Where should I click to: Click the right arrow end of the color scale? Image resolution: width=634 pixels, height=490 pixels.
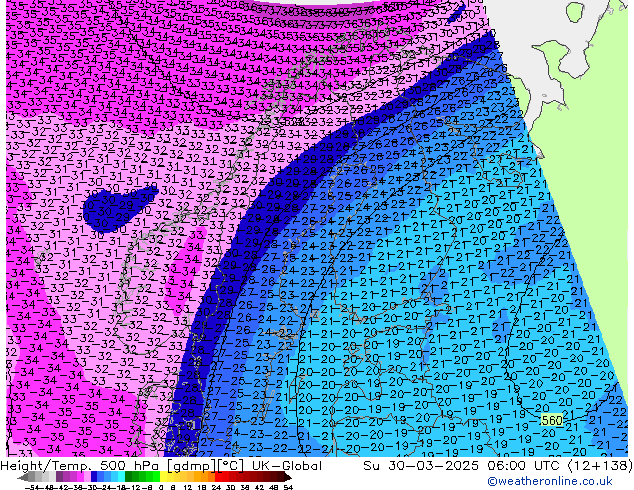288,477
